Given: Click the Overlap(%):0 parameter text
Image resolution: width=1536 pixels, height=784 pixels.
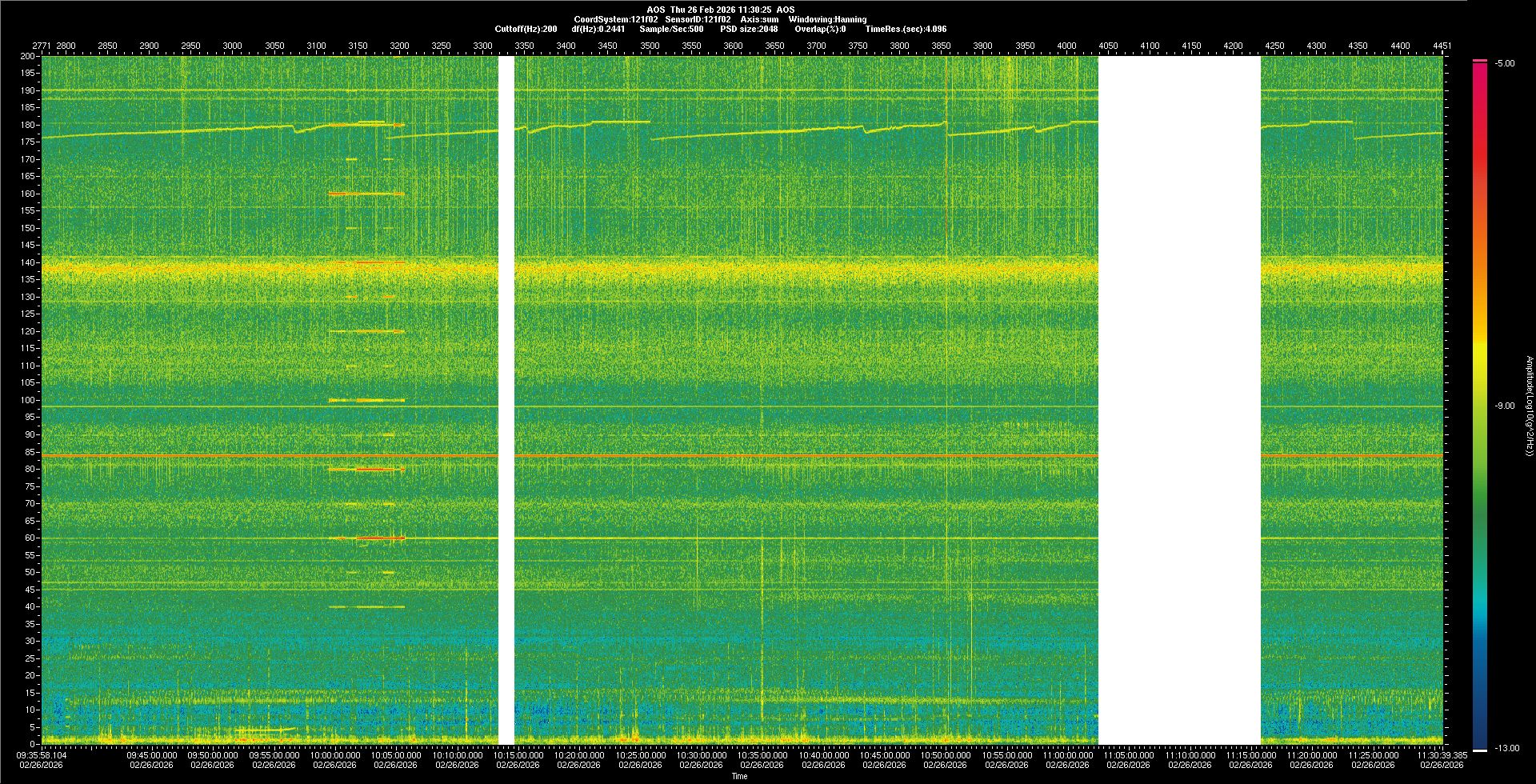Looking at the screenshot, I should [x=820, y=29].
